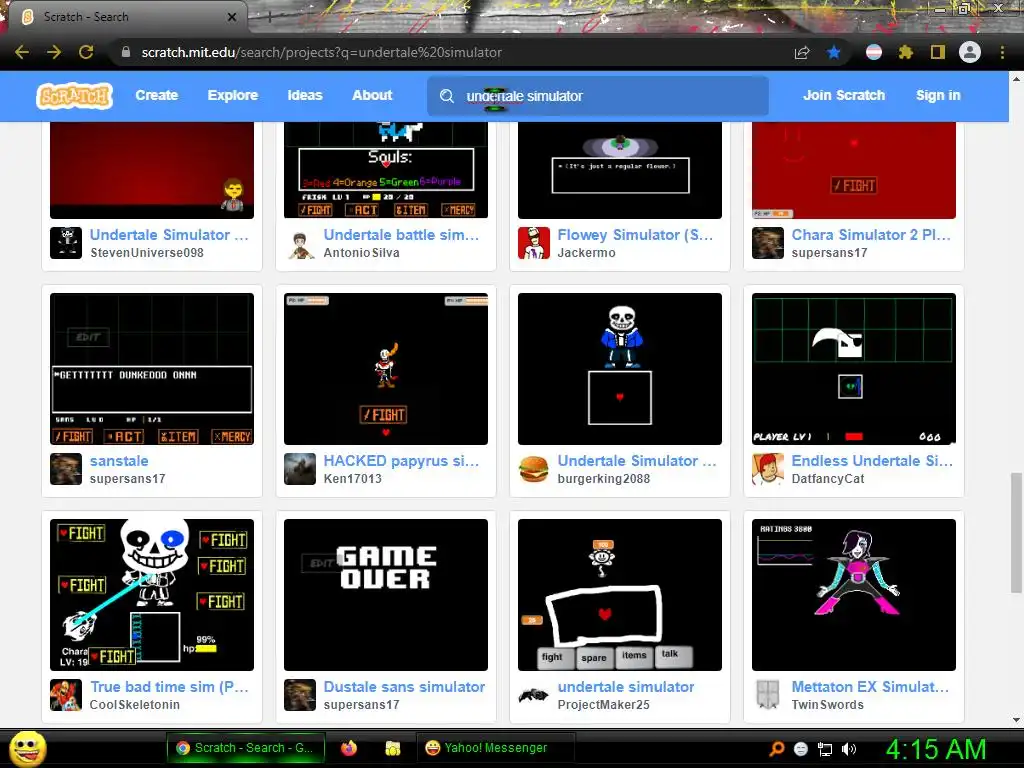Open the lowercase undertale simulator link by ProjectMaker25

pos(626,687)
